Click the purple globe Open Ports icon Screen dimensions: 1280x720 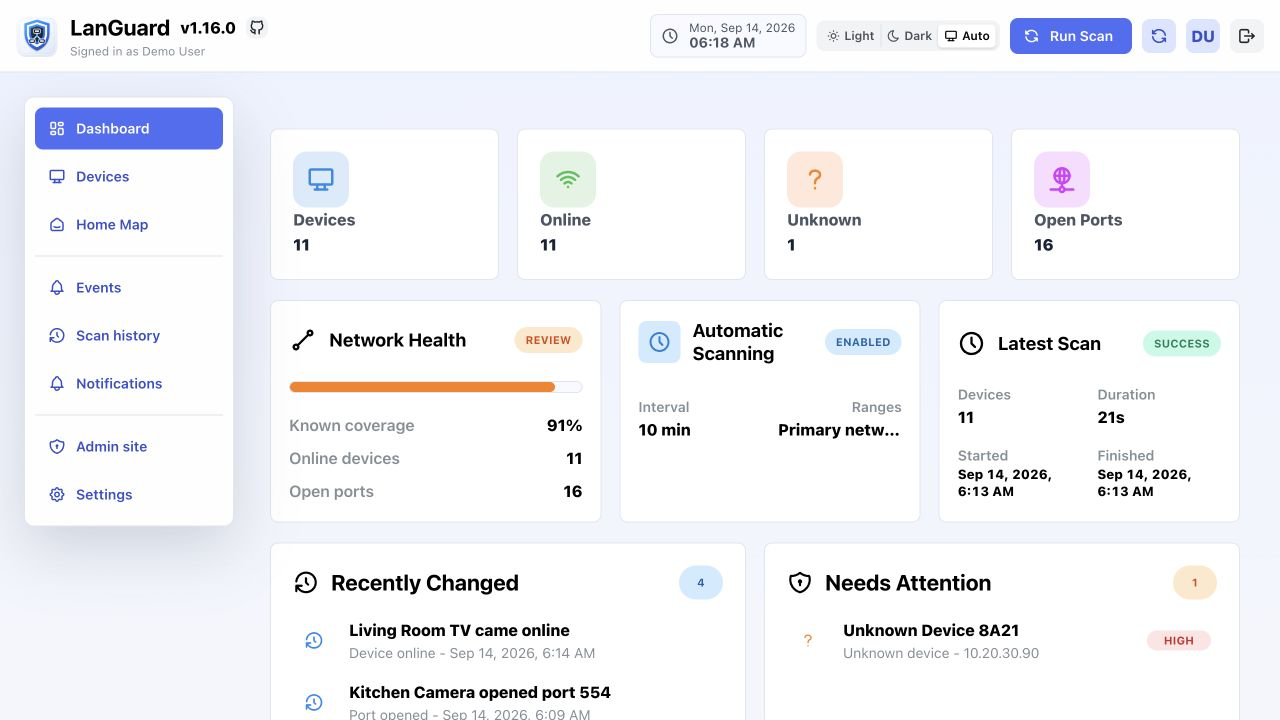coord(1062,179)
